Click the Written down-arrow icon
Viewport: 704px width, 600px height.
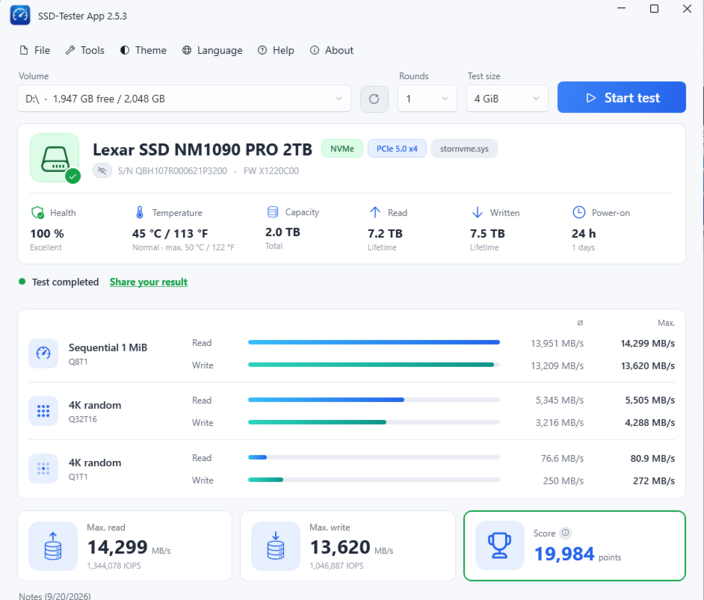[477, 212]
